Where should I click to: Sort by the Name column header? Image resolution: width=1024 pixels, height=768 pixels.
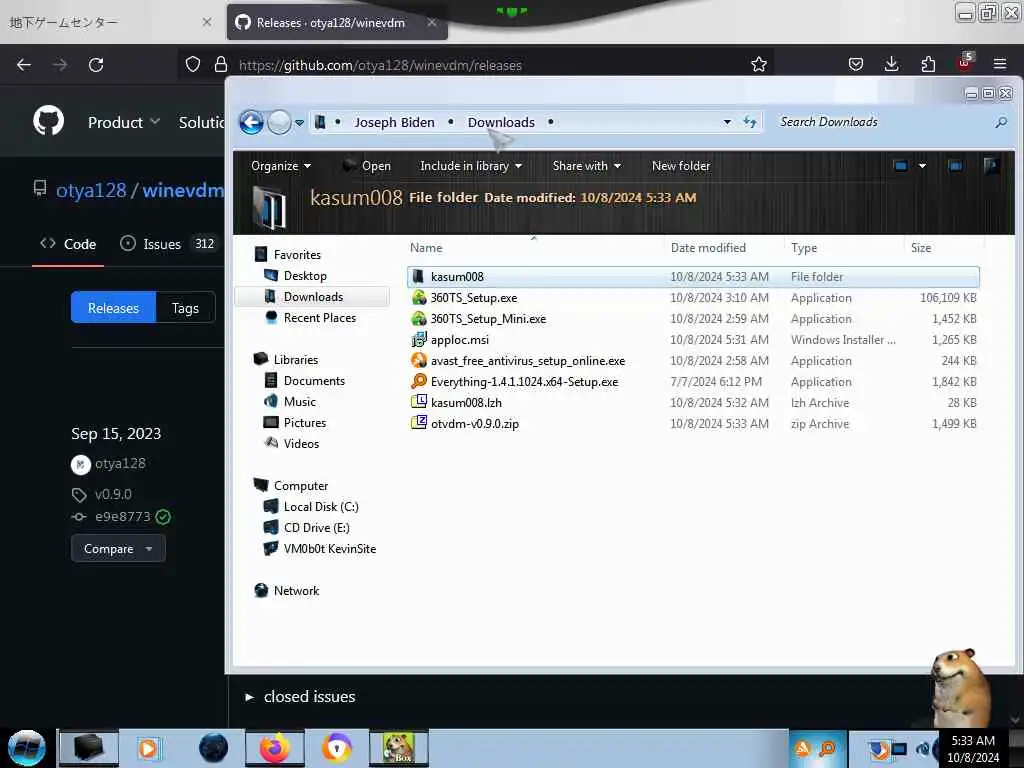(x=426, y=248)
